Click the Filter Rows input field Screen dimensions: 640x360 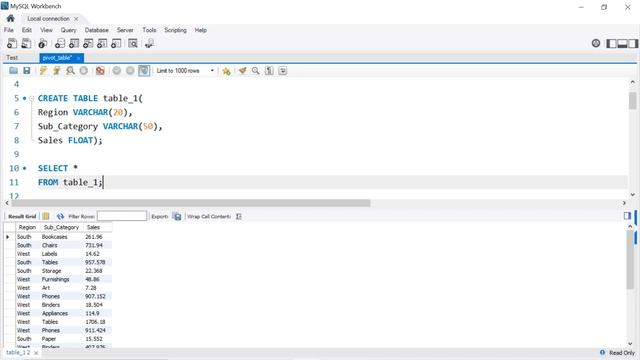(x=122, y=216)
